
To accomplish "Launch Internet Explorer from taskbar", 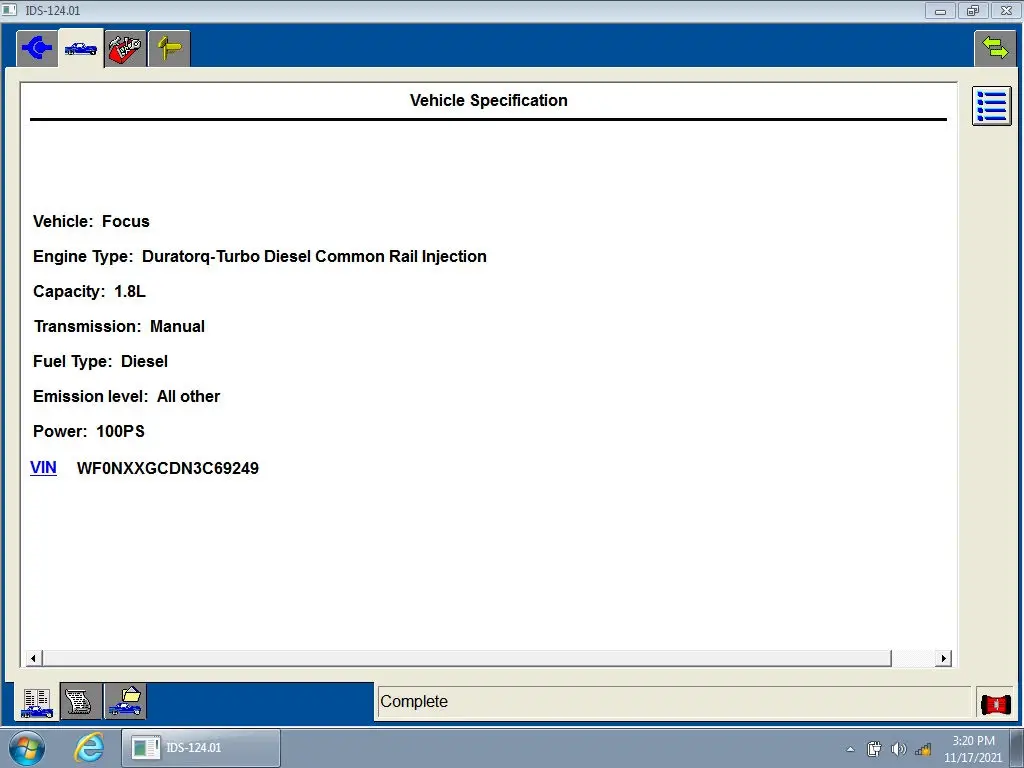I will tap(89, 748).
